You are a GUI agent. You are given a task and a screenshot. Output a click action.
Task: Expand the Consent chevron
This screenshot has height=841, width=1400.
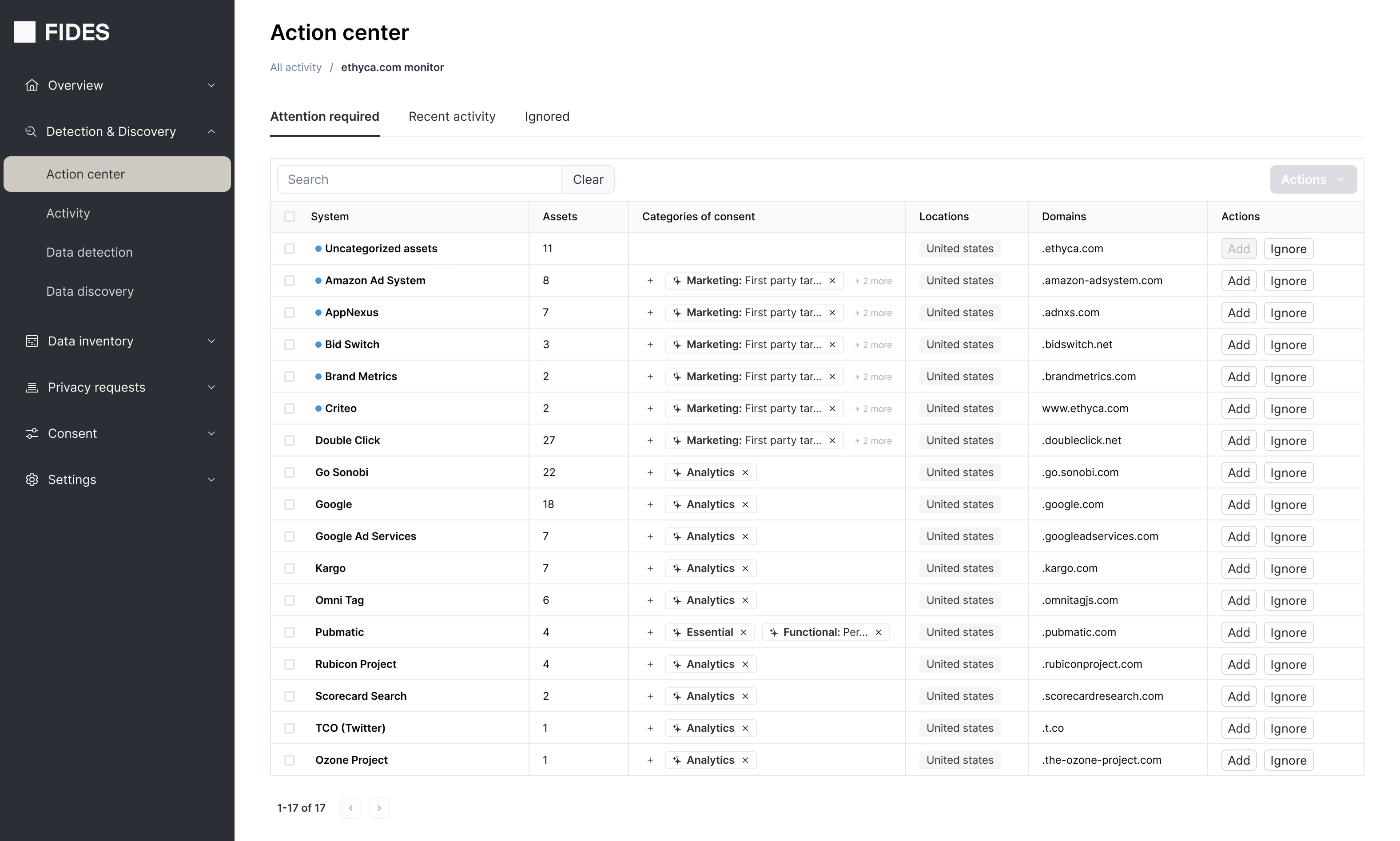[211, 433]
